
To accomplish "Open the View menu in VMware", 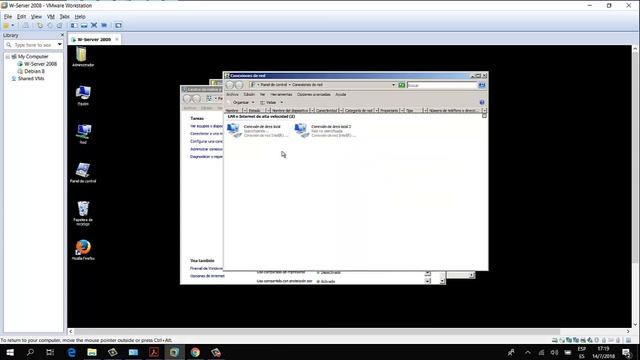I will click(x=36, y=17).
